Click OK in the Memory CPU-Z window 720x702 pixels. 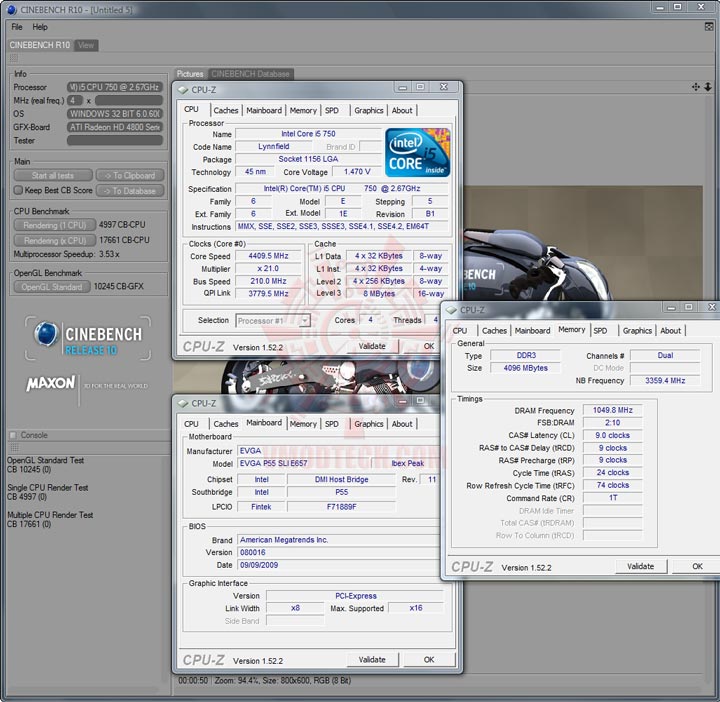pyautogui.click(x=697, y=567)
